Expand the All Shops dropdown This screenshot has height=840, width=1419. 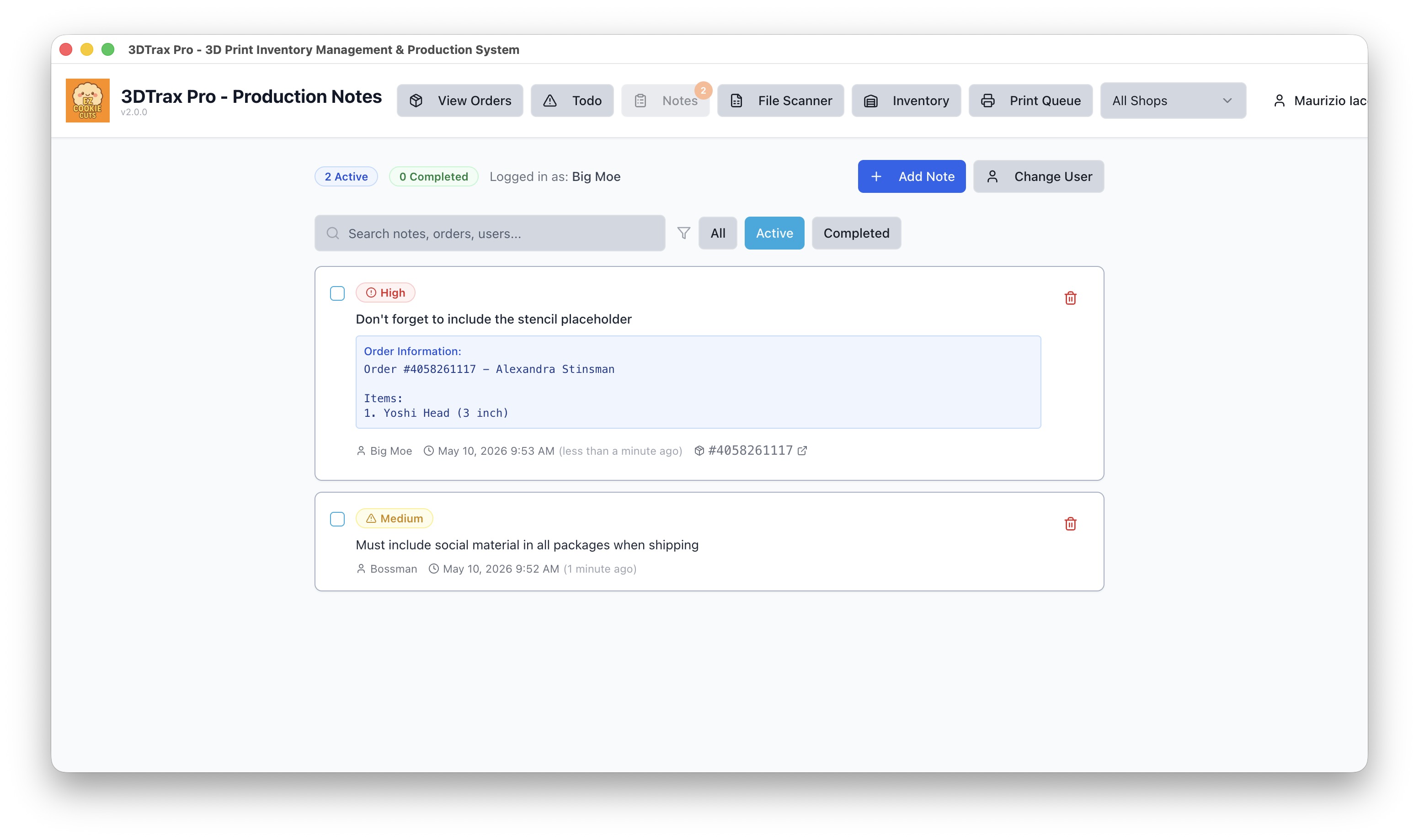point(1173,101)
